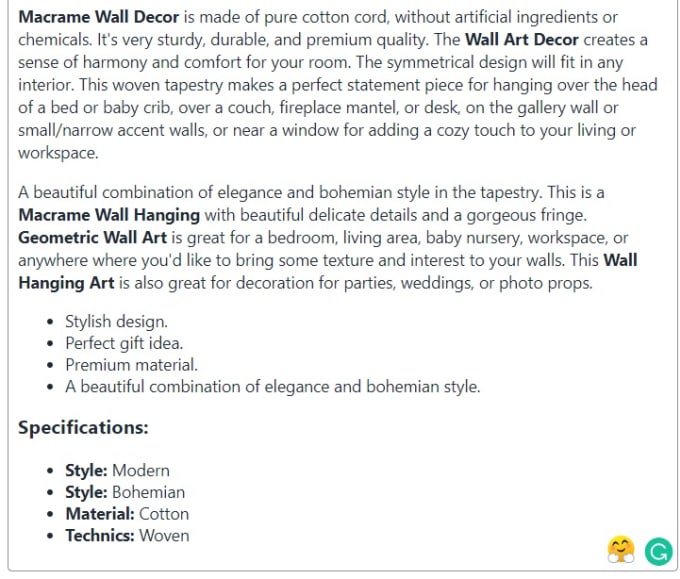The width and height of the screenshot is (680, 579).
Task: Click the Style: Bohemian specification line
Action: click(125, 492)
